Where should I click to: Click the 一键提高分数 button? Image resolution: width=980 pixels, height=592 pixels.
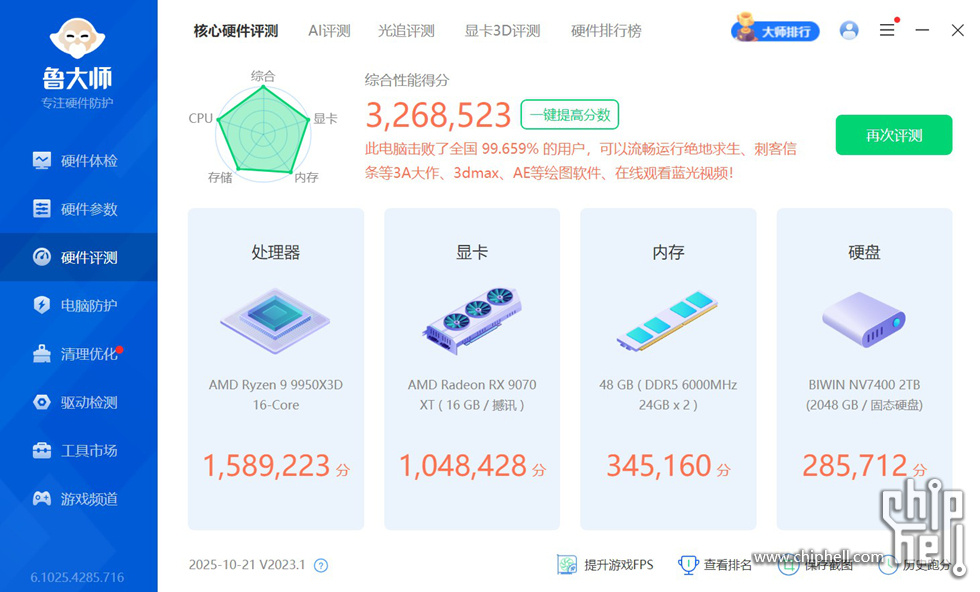coord(569,115)
